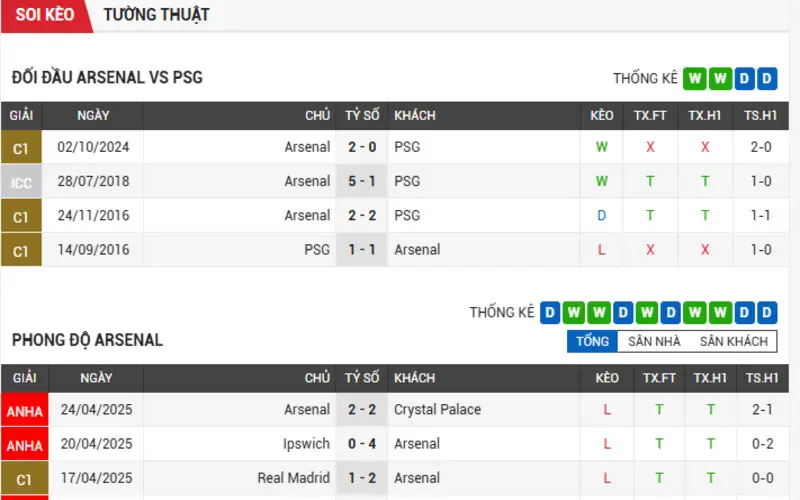The height and width of the screenshot is (500, 800).
Task: Click the 5 - 1 score of 2018 match
Action: coord(362,181)
